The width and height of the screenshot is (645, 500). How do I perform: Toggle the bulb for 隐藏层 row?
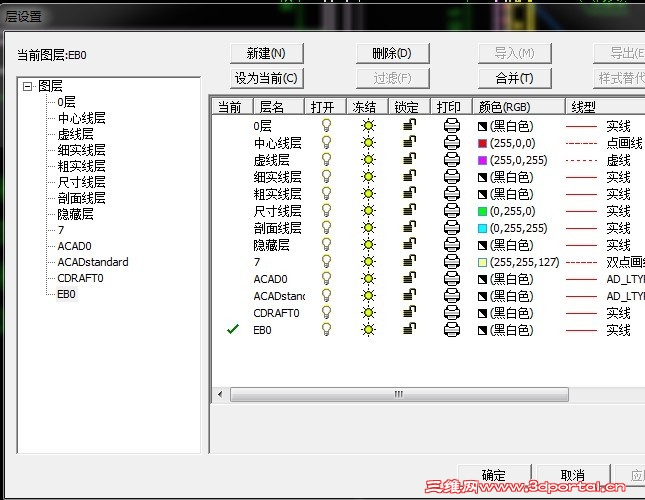[326, 245]
